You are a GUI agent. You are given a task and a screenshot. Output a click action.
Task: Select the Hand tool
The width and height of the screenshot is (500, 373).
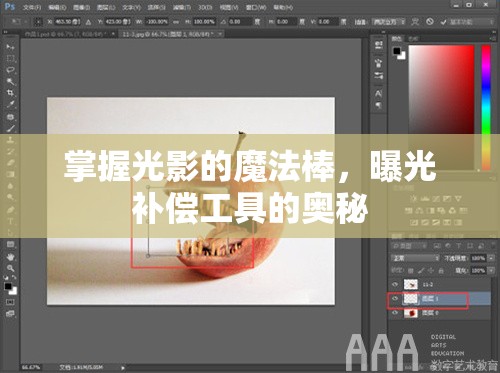pos(10,257)
